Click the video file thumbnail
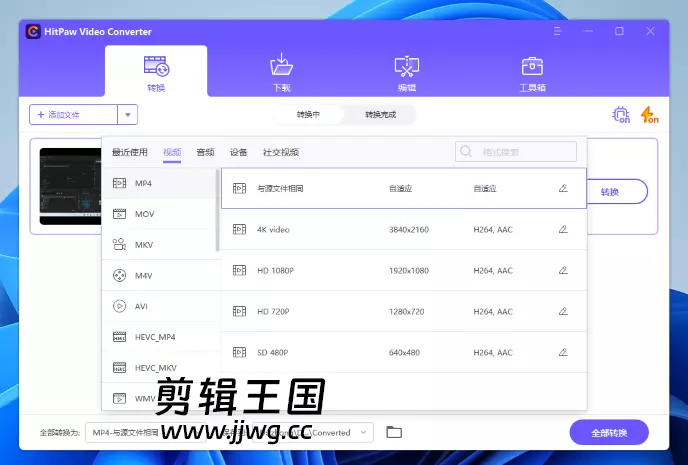The image size is (688, 465). pyautogui.click(x=70, y=186)
